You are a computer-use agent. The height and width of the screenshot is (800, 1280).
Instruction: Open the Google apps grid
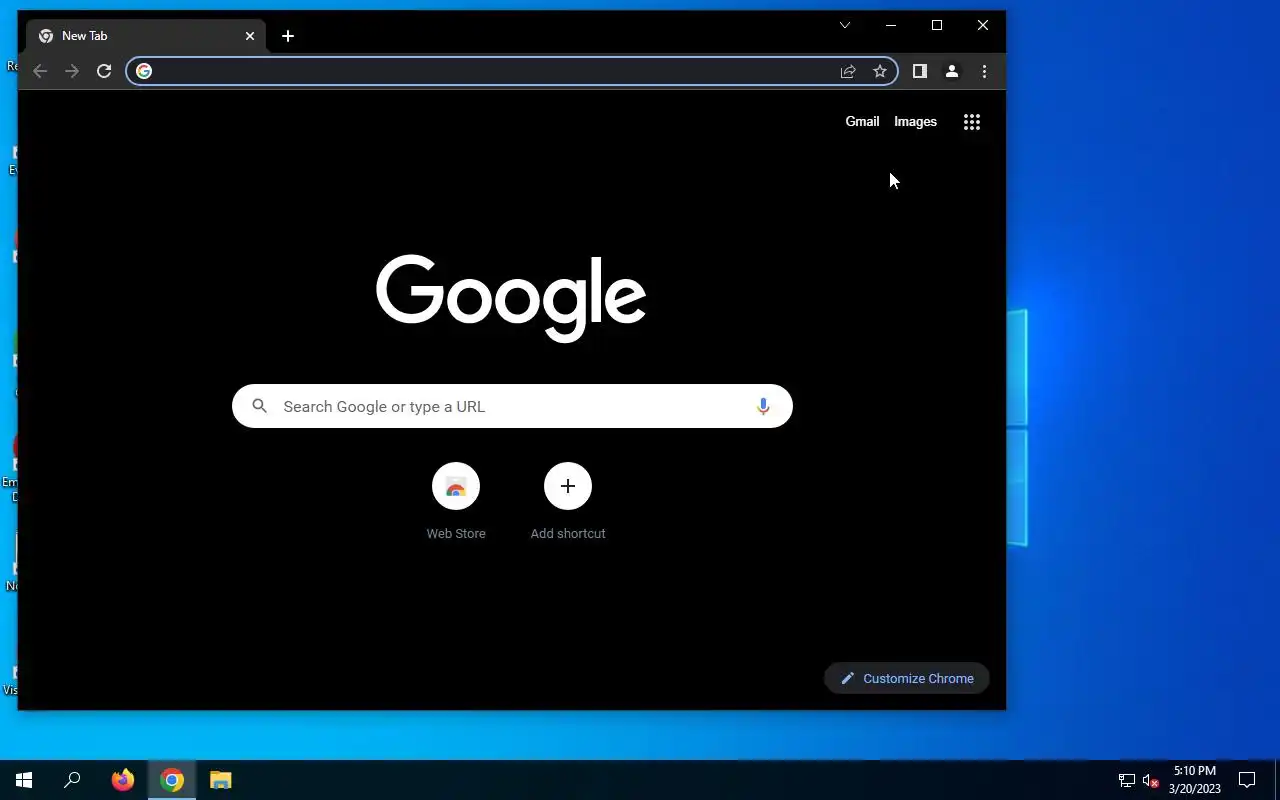click(972, 122)
